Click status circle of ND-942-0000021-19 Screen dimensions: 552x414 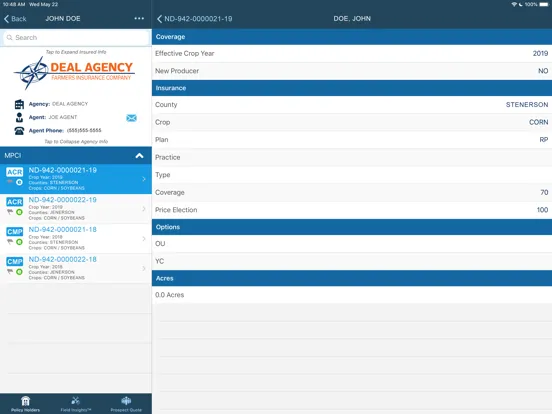pyautogui.click(x=19, y=182)
